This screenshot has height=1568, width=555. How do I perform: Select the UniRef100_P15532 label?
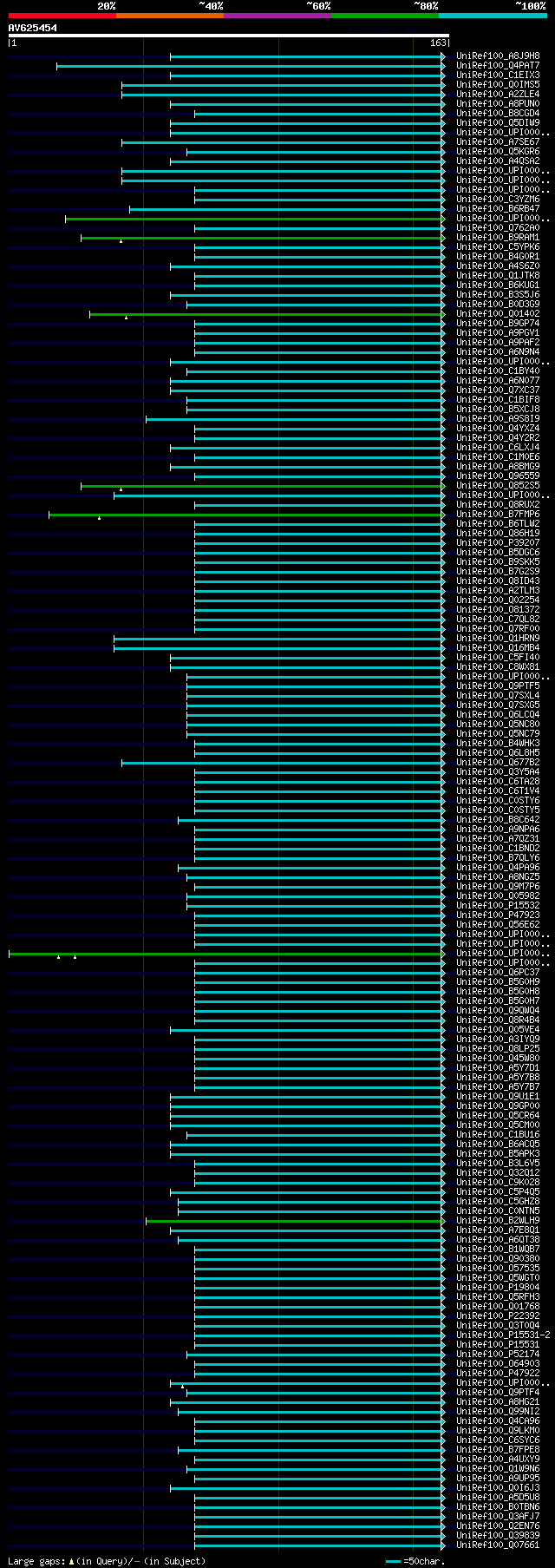[x=498, y=906]
